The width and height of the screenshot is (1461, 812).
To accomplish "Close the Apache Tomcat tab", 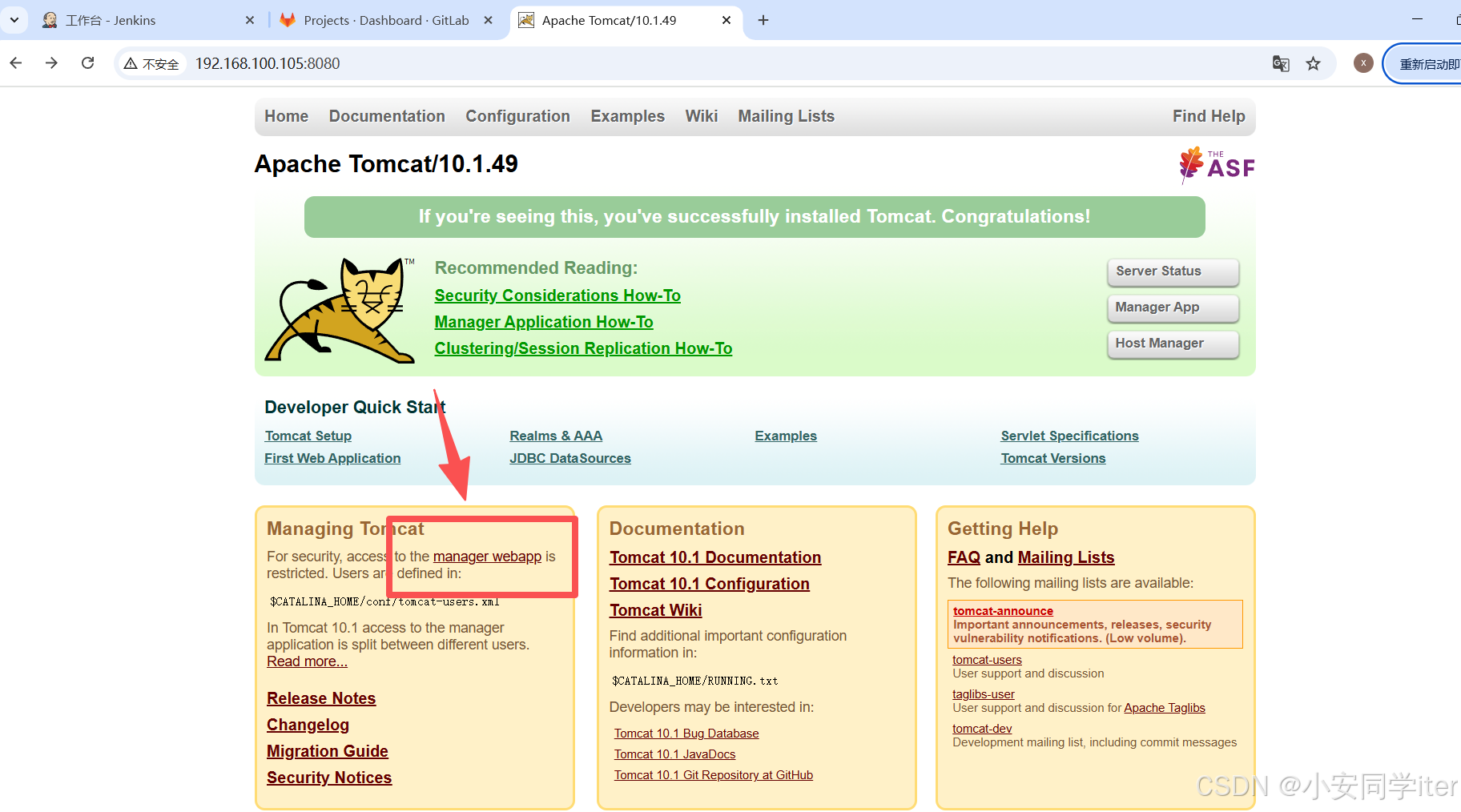I will click(x=726, y=20).
